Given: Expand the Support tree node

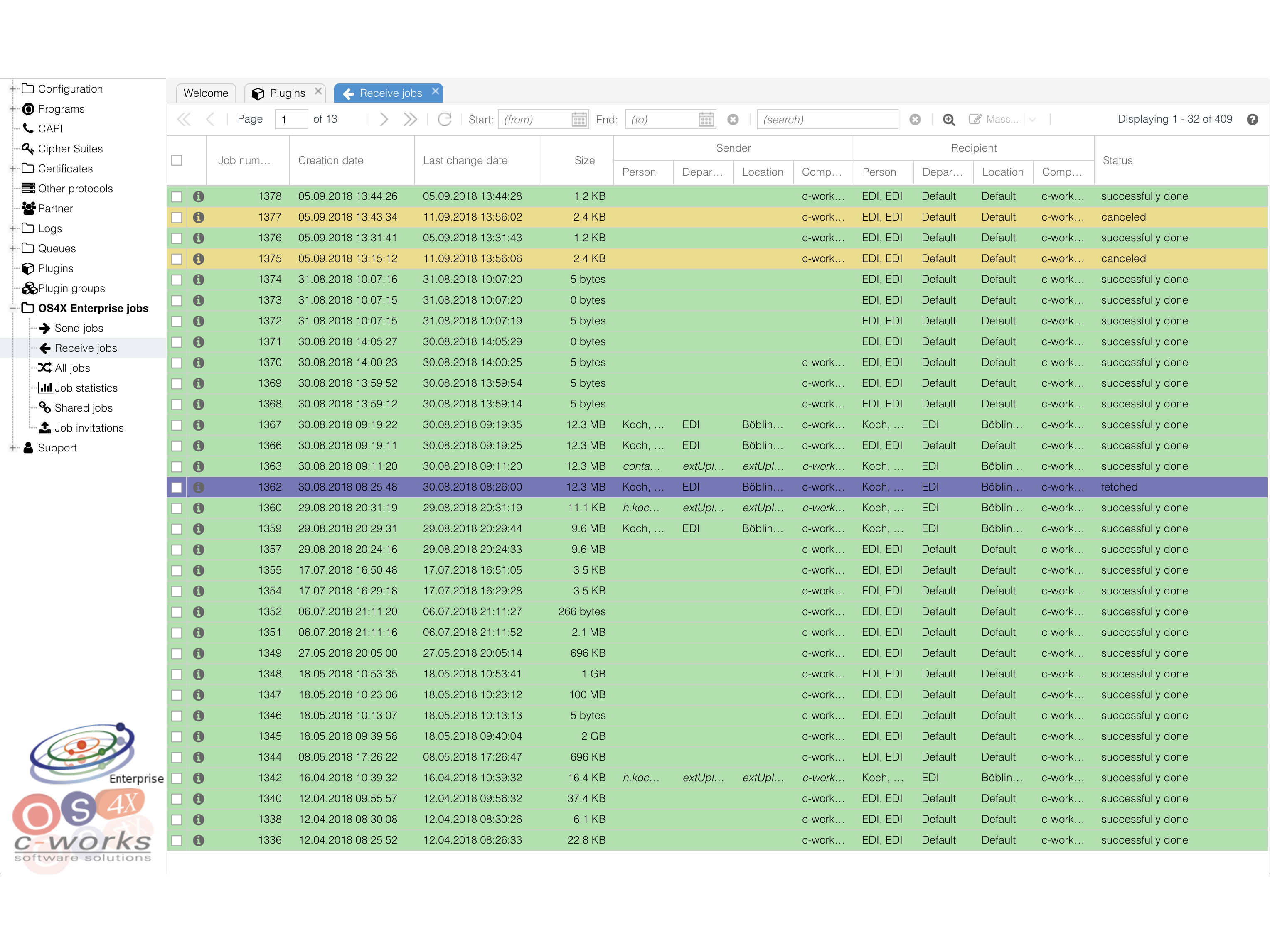Looking at the screenshot, I should pyautogui.click(x=12, y=448).
